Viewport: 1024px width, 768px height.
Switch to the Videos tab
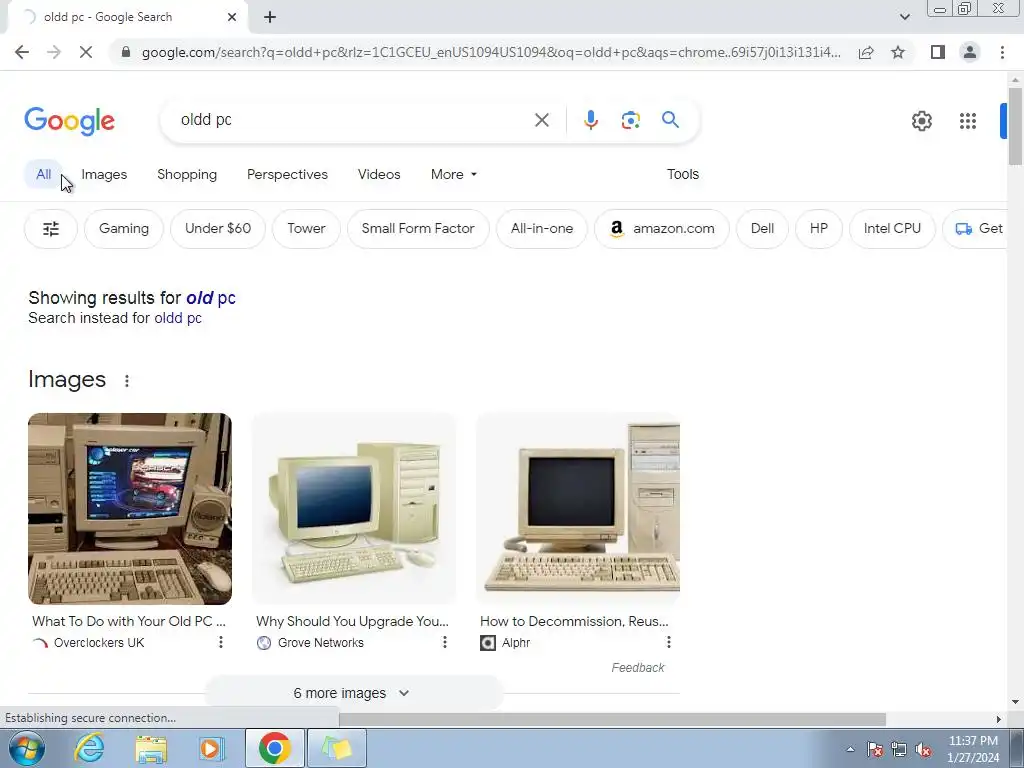tap(379, 174)
